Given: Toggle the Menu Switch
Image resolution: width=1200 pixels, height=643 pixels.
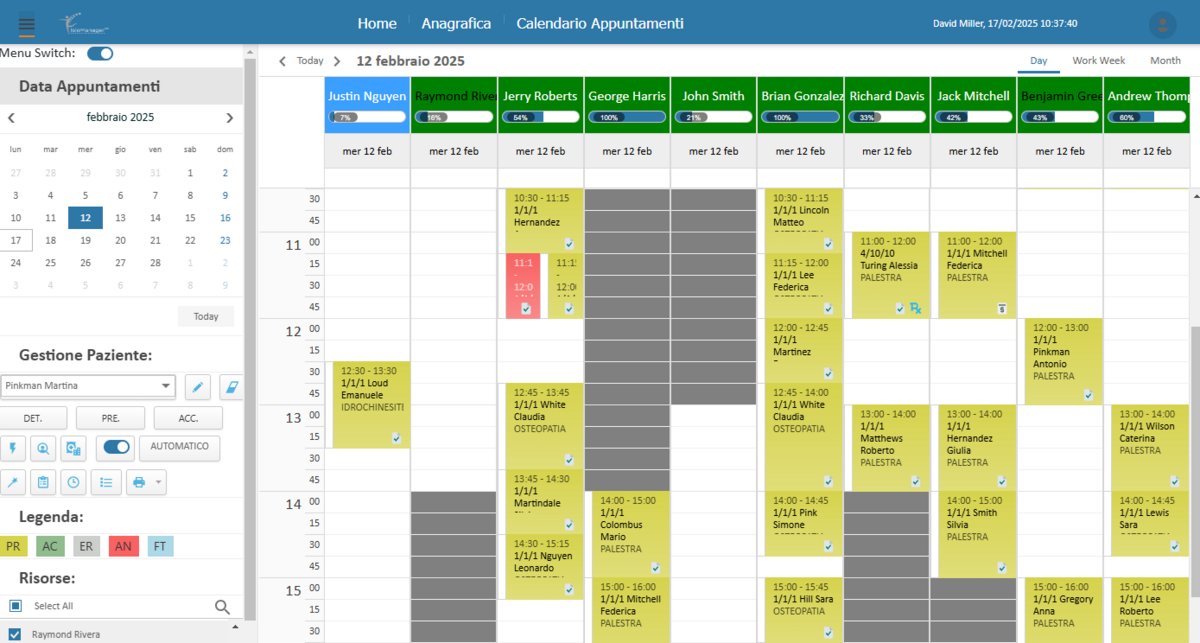Looking at the screenshot, I should tap(100, 54).
